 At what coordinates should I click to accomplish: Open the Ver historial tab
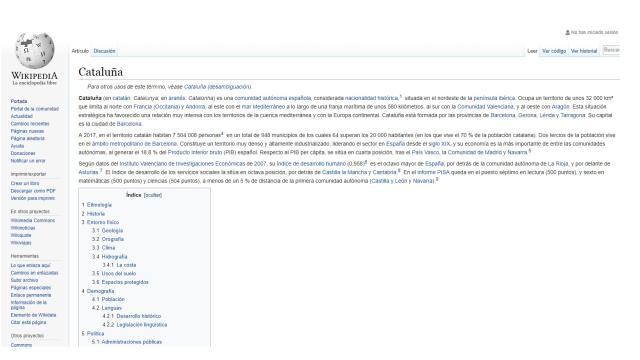584,51
